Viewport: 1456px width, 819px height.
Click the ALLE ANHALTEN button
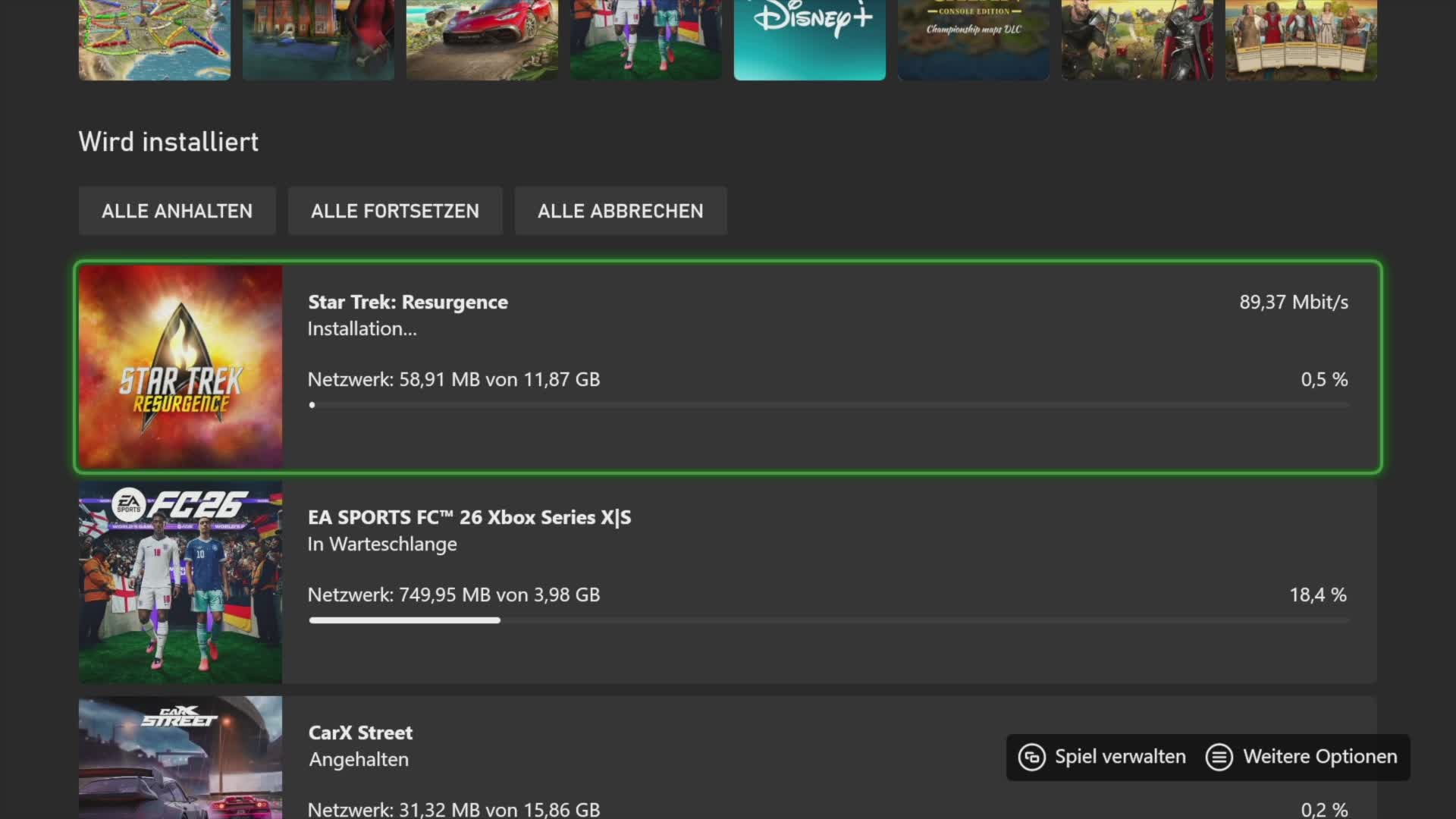[177, 211]
